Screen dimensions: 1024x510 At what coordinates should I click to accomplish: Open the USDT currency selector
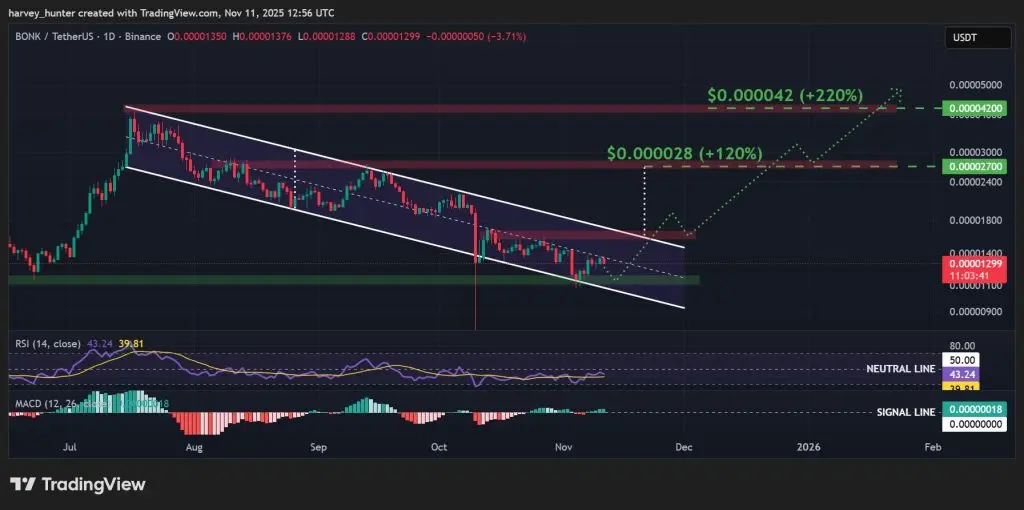point(978,38)
